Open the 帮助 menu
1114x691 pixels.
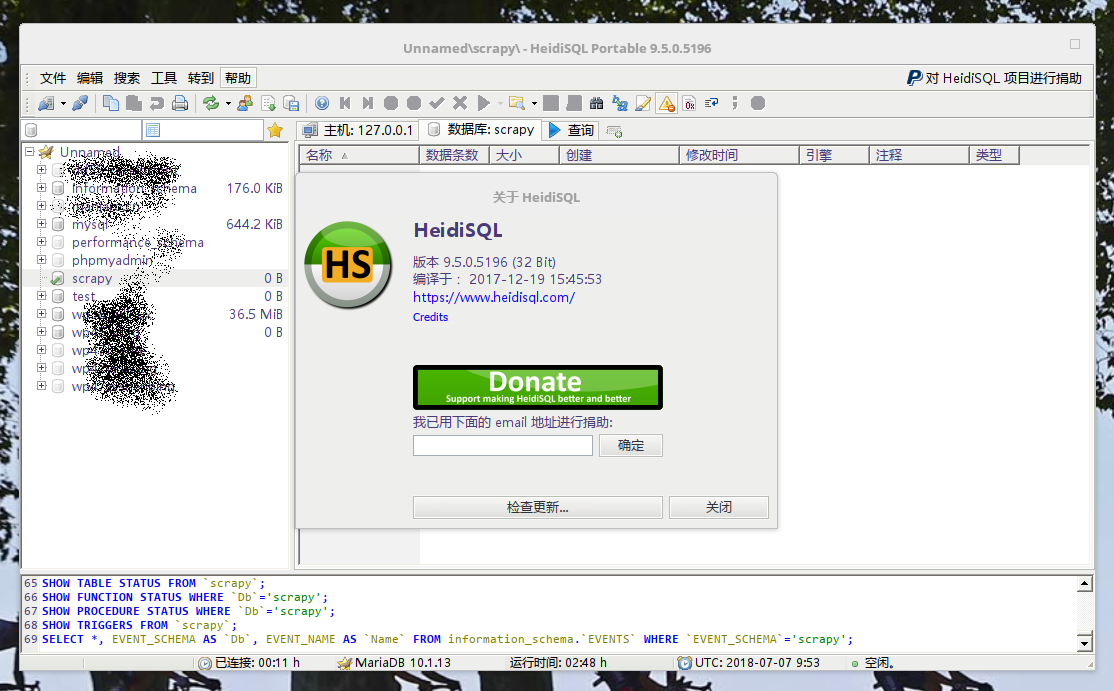(238, 78)
